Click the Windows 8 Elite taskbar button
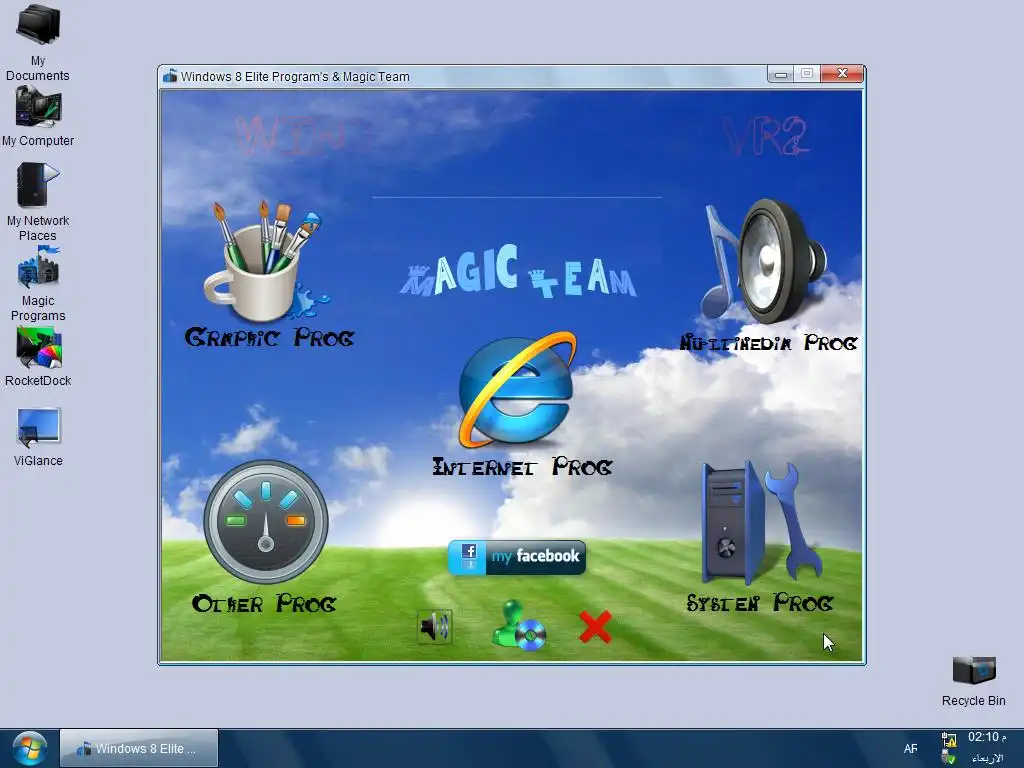 (138, 748)
